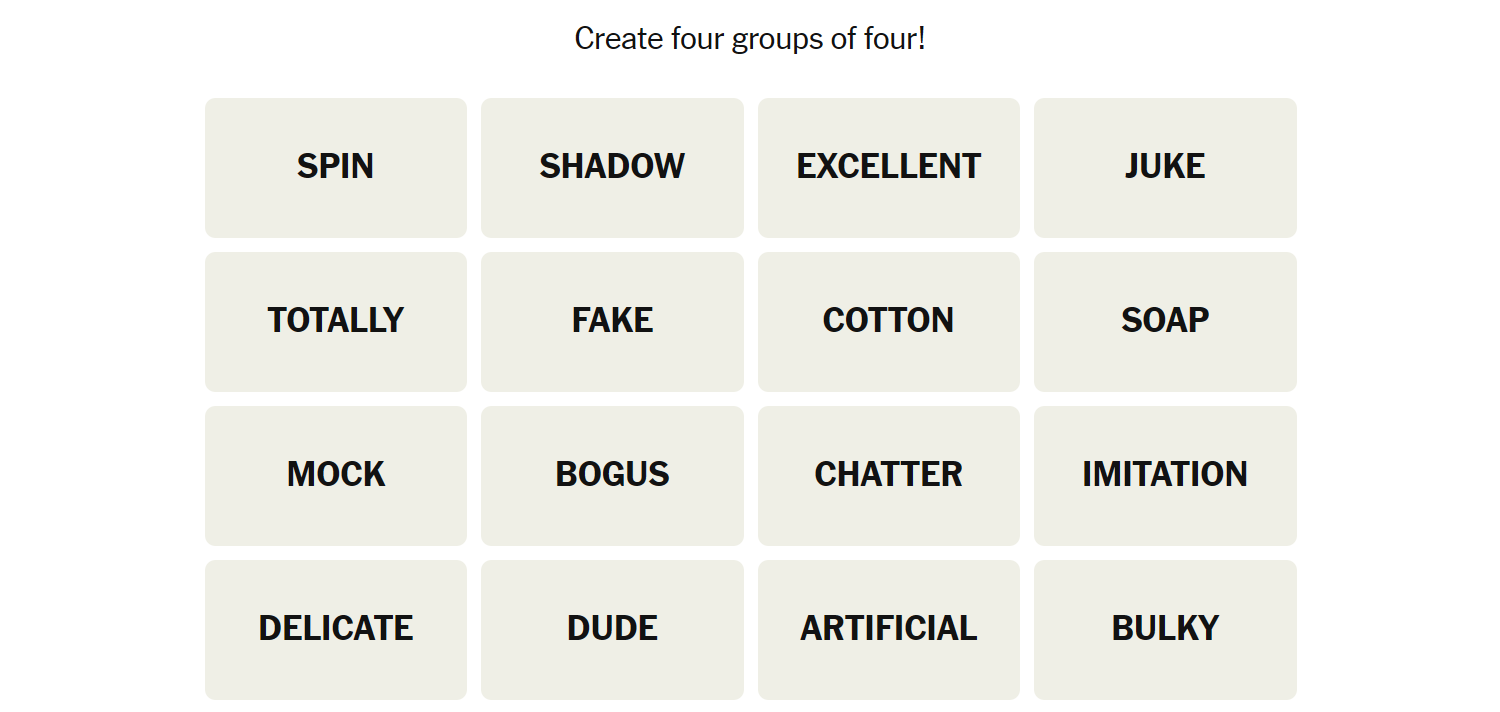Tap the TOTALLY word card

[335, 321]
